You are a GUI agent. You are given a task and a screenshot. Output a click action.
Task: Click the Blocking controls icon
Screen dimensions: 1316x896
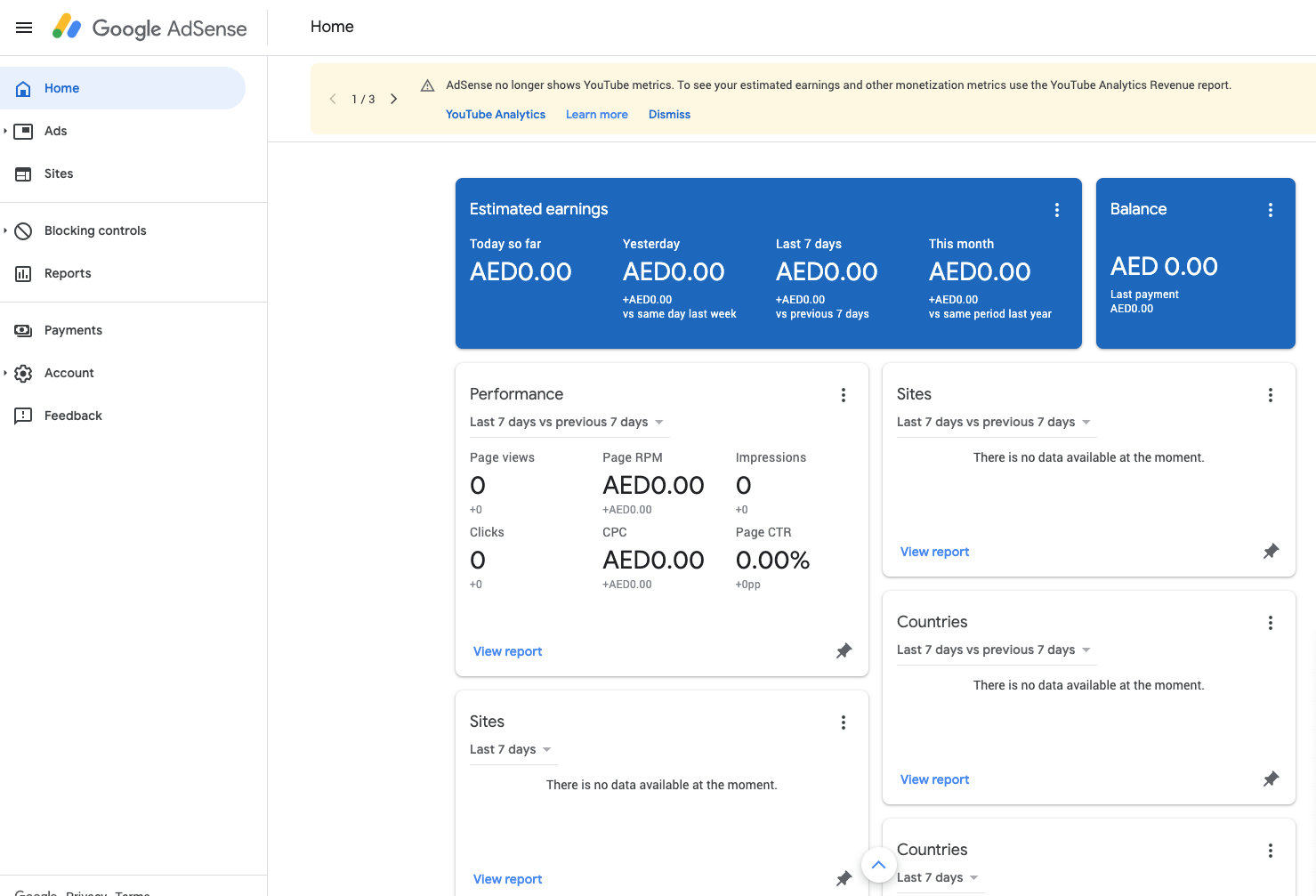tap(24, 230)
